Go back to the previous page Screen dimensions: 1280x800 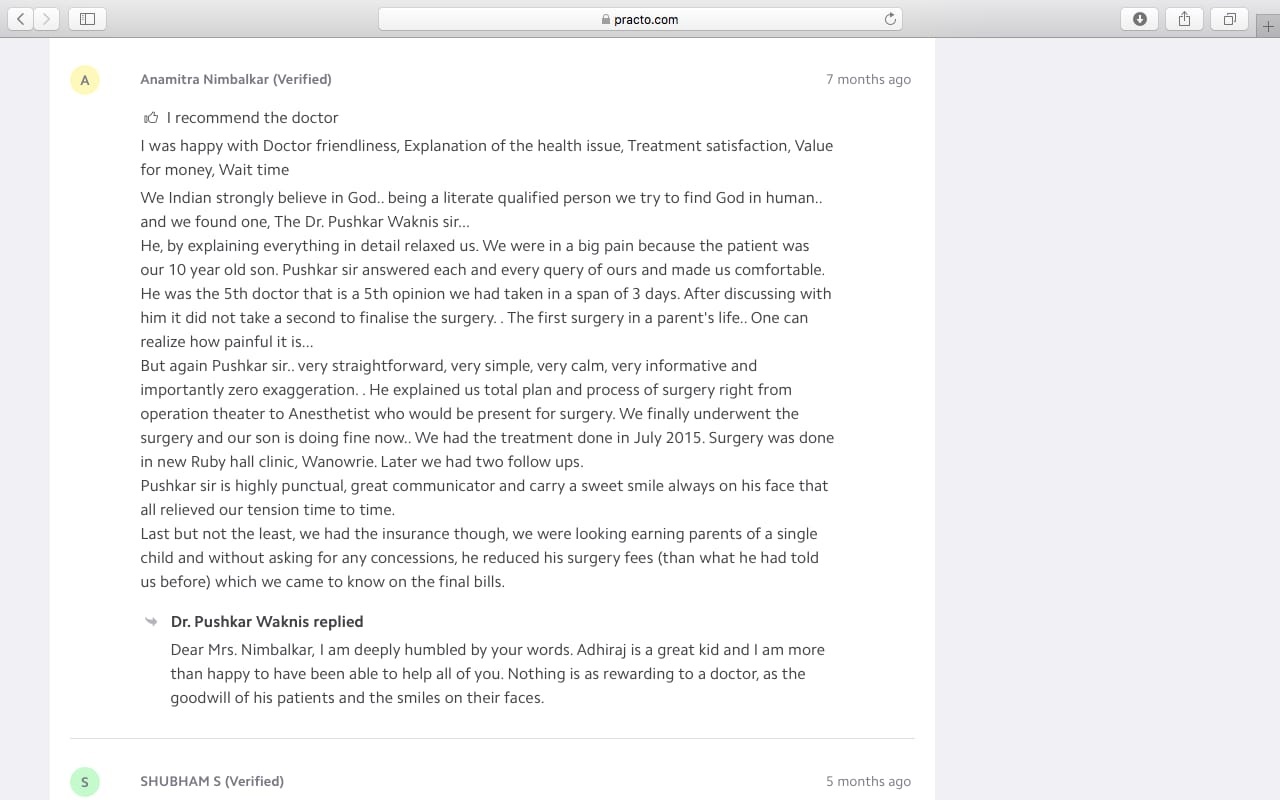[21, 18]
